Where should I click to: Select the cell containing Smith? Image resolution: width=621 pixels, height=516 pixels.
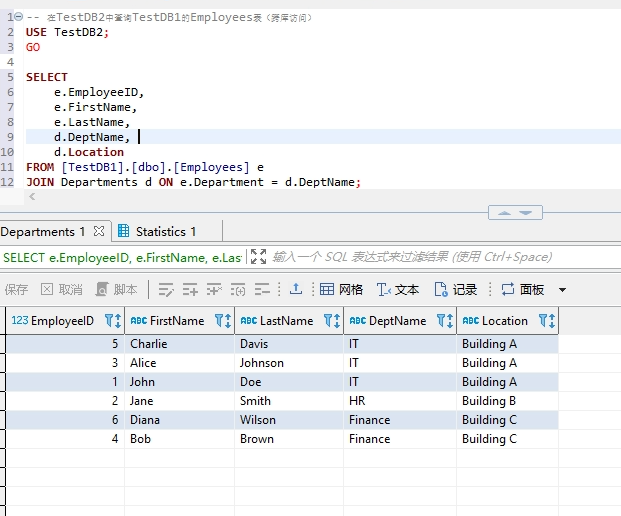pyautogui.click(x=289, y=401)
